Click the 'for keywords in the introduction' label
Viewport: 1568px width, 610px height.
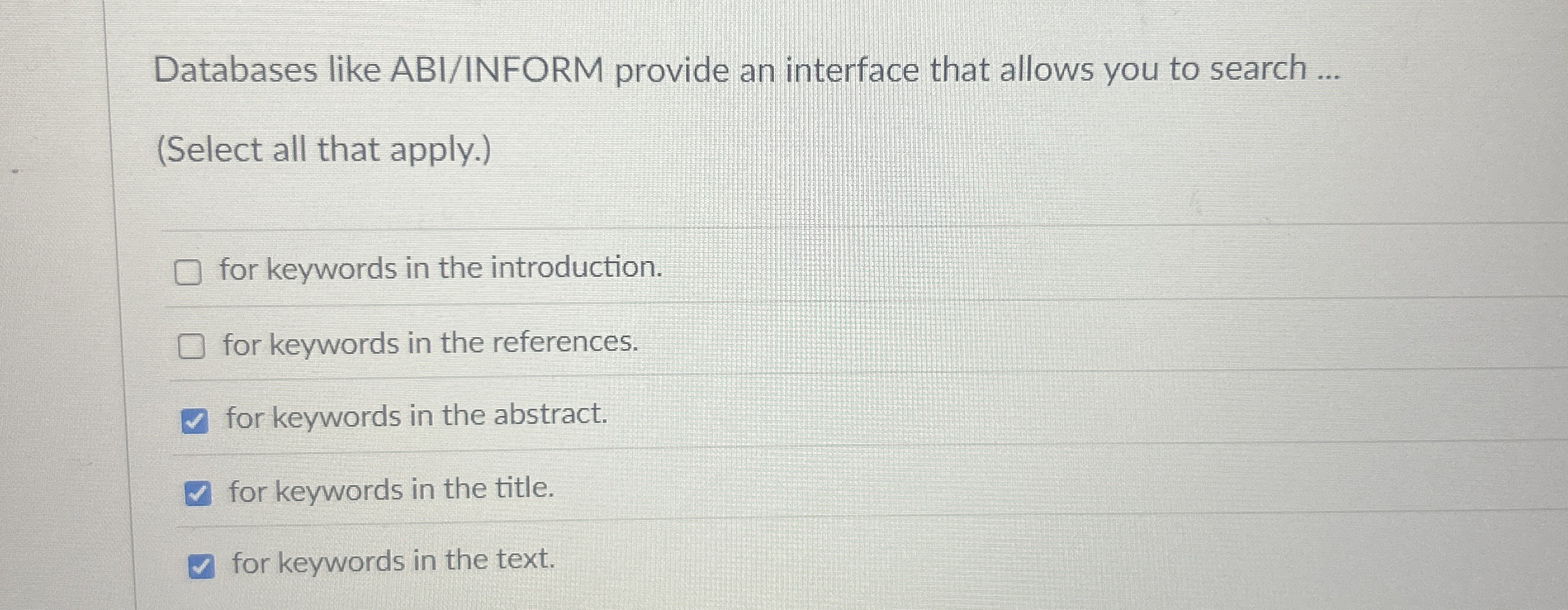point(440,269)
